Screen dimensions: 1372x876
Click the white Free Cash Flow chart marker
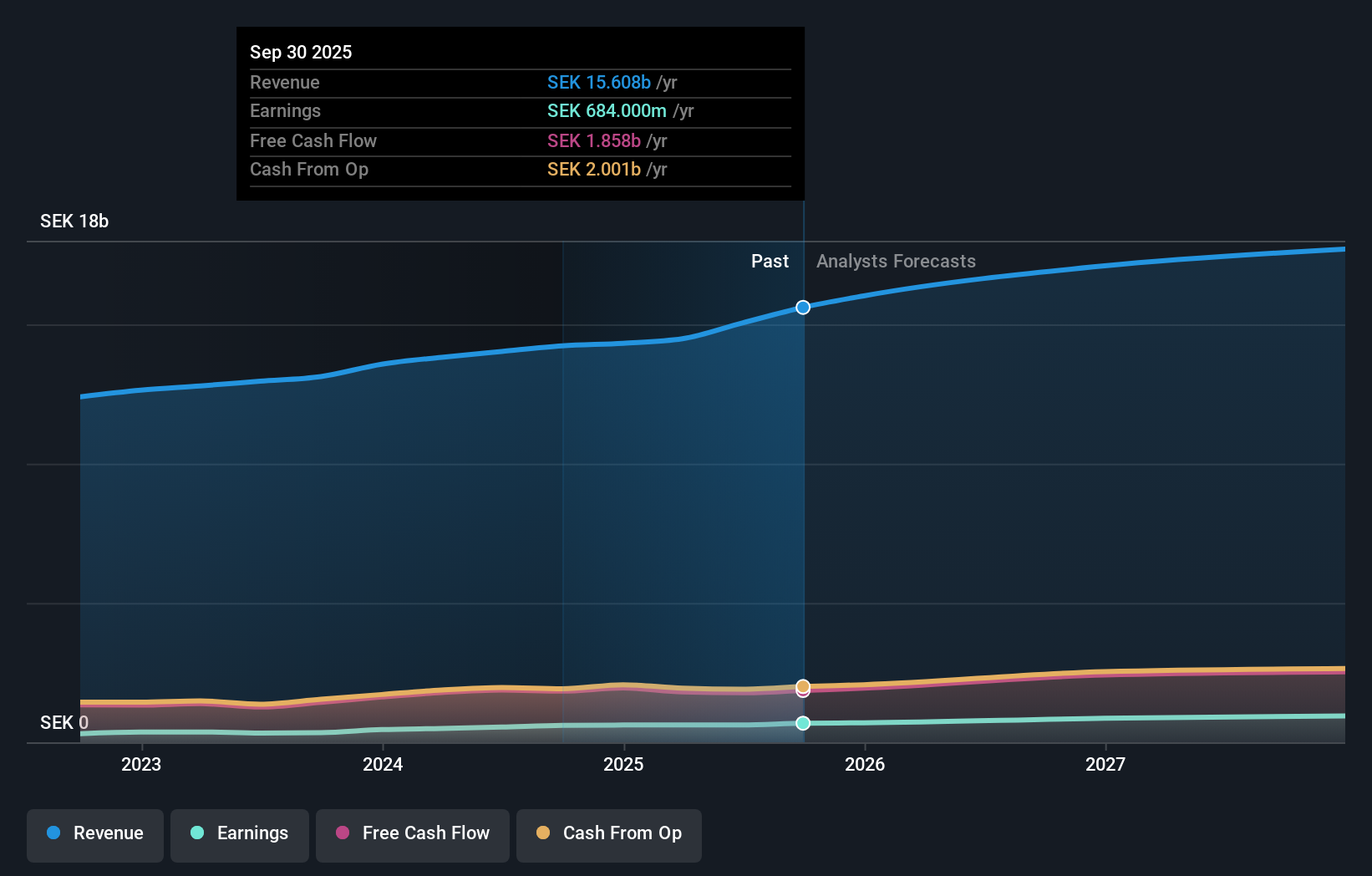pyautogui.click(x=803, y=693)
